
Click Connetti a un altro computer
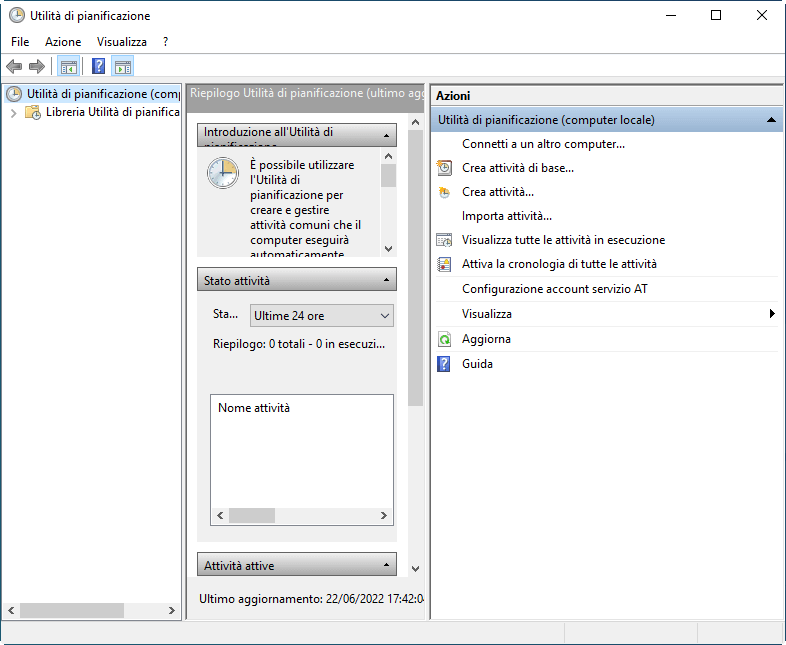click(x=543, y=144)
